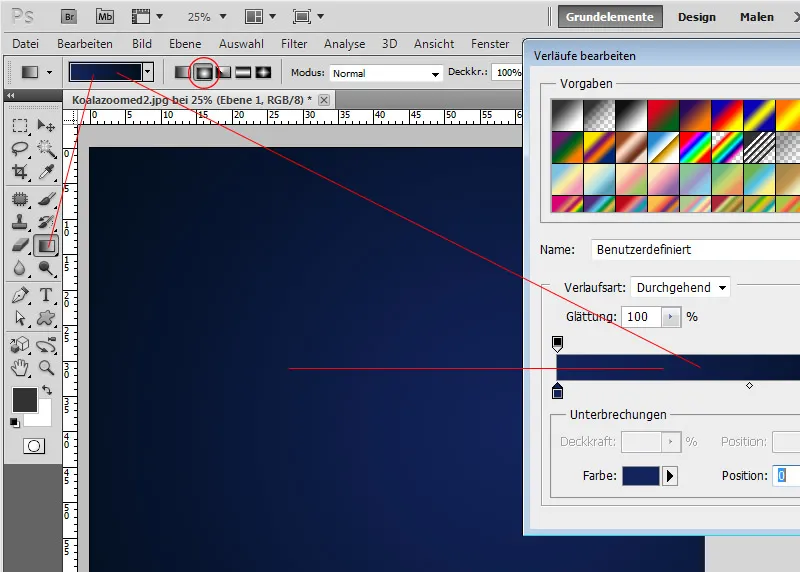Select the Path Selection tool
Image resolution: width=800 pixels, height=572 pixels.
click(x=20, y=318)
